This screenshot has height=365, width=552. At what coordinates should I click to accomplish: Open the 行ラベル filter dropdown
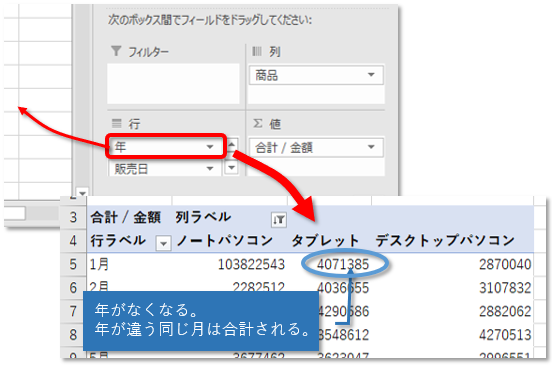pyautogui.click(x=163, y=243)
